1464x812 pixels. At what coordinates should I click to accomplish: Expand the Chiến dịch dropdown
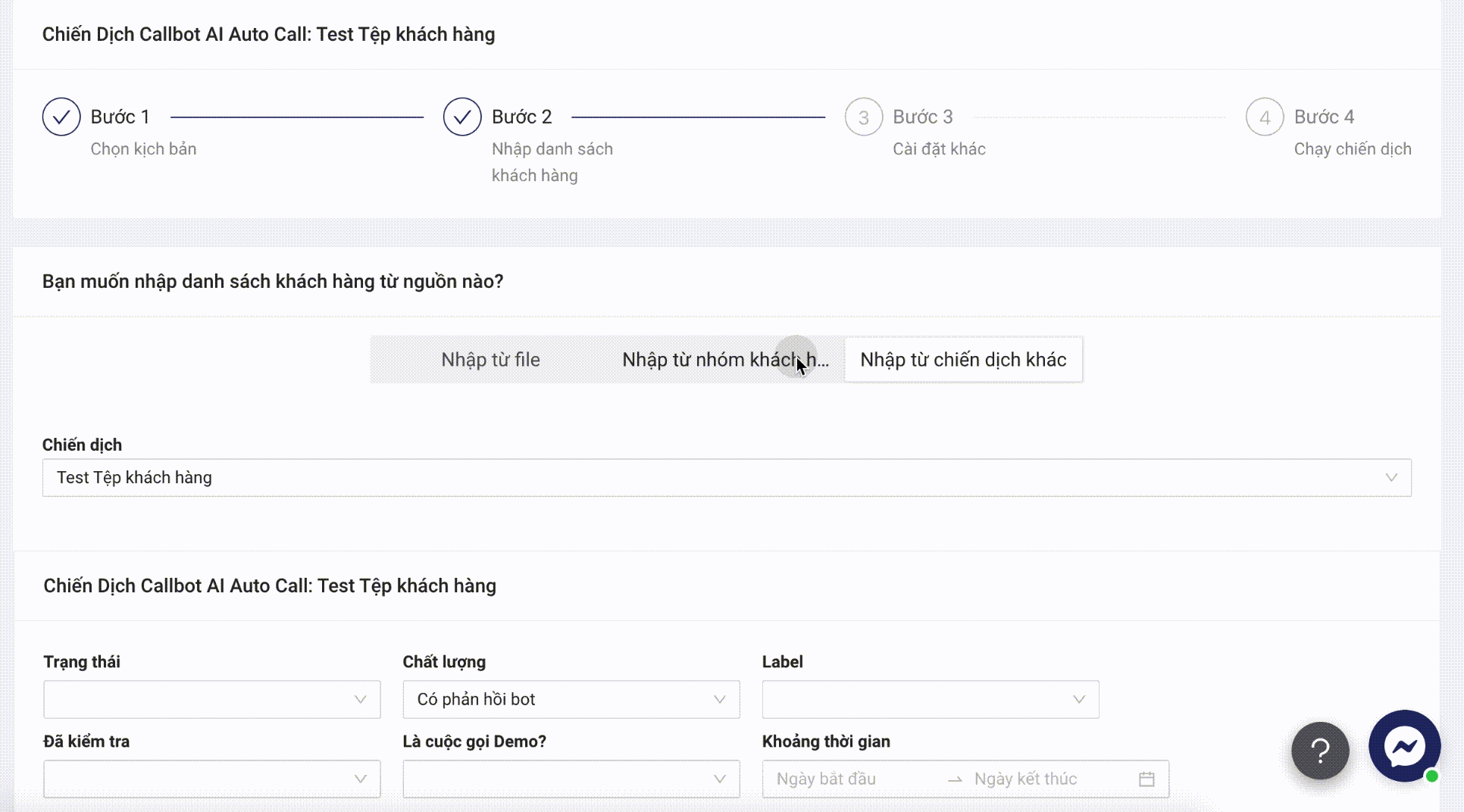click(x=726, y=478)
